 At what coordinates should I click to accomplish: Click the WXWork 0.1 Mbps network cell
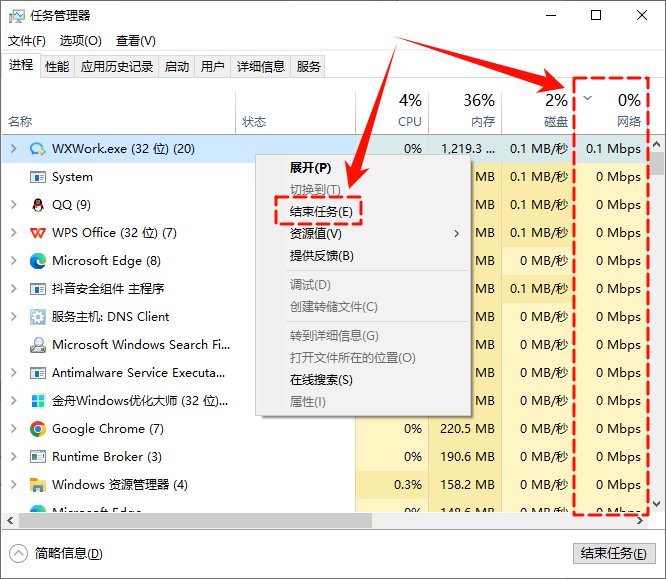(612, 149)
